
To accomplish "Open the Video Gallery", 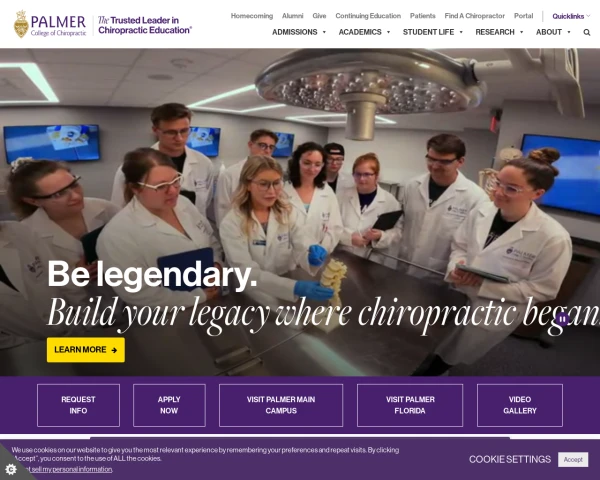I will point(520,405).
